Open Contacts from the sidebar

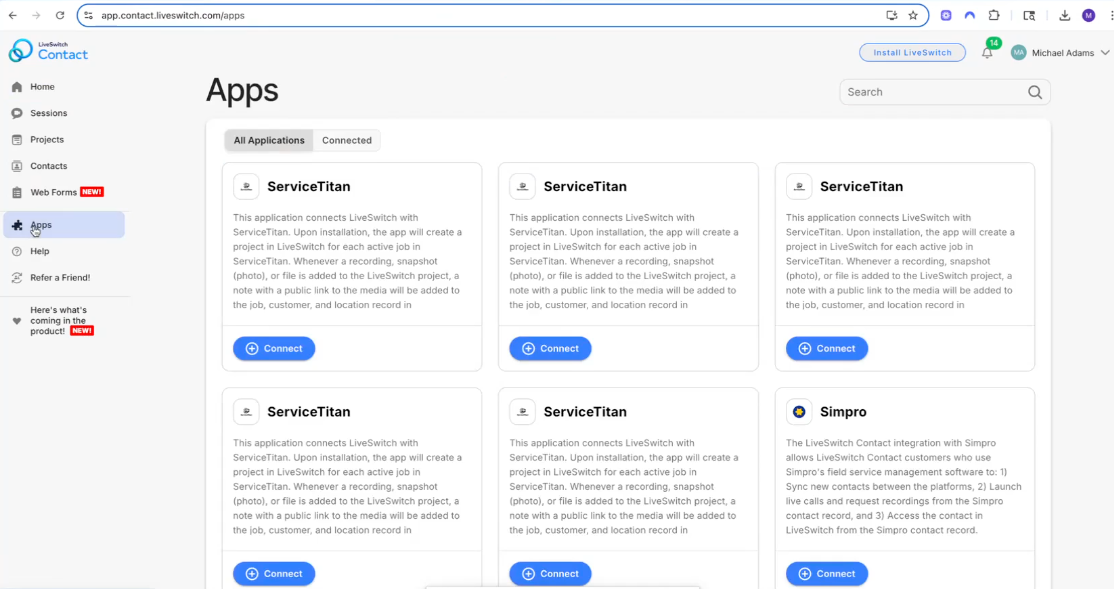pos(48,166)
